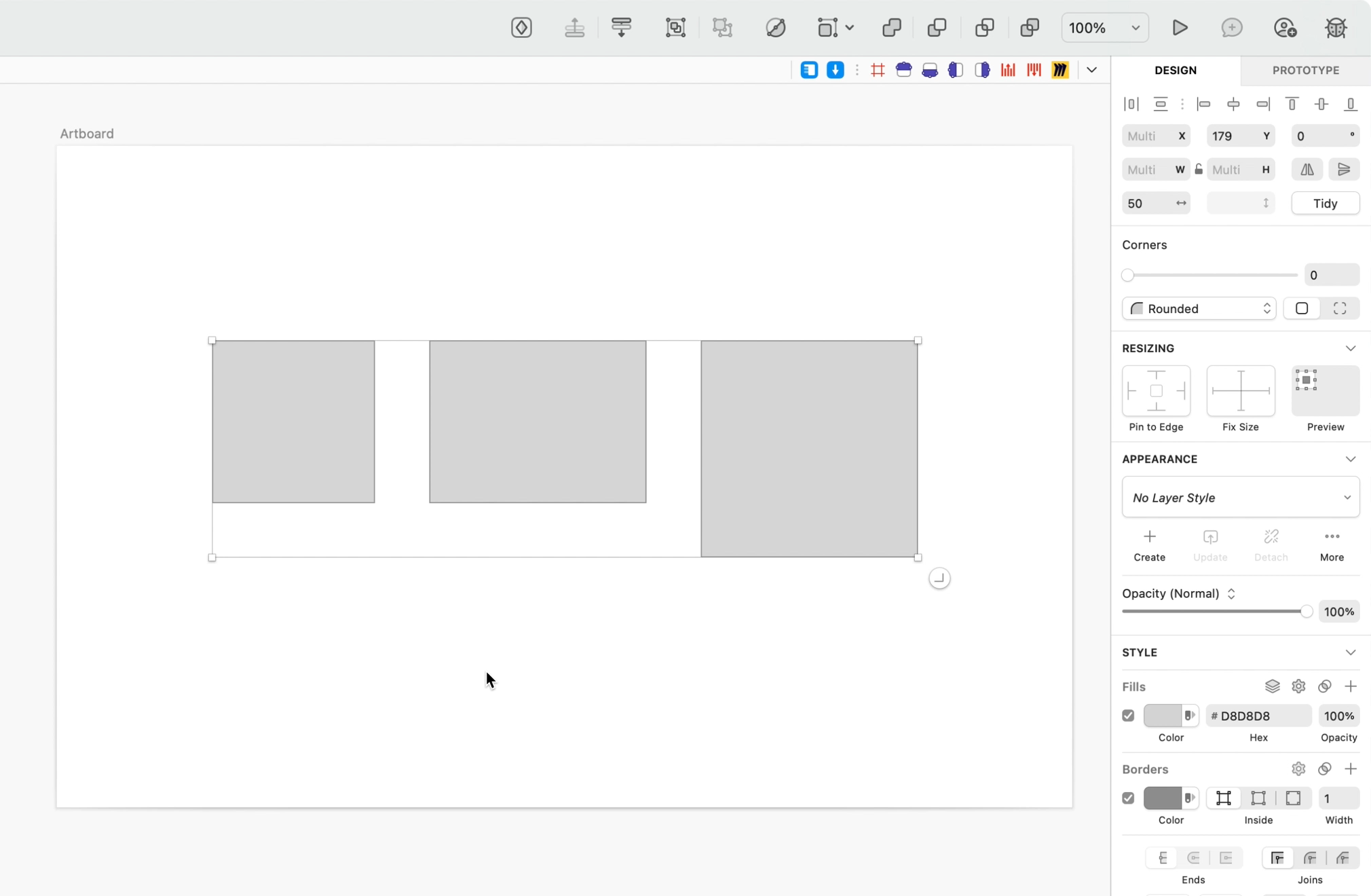The image size is (1371, 896).
Task: Uncheck the border color checkbox
Action: 1128,799
